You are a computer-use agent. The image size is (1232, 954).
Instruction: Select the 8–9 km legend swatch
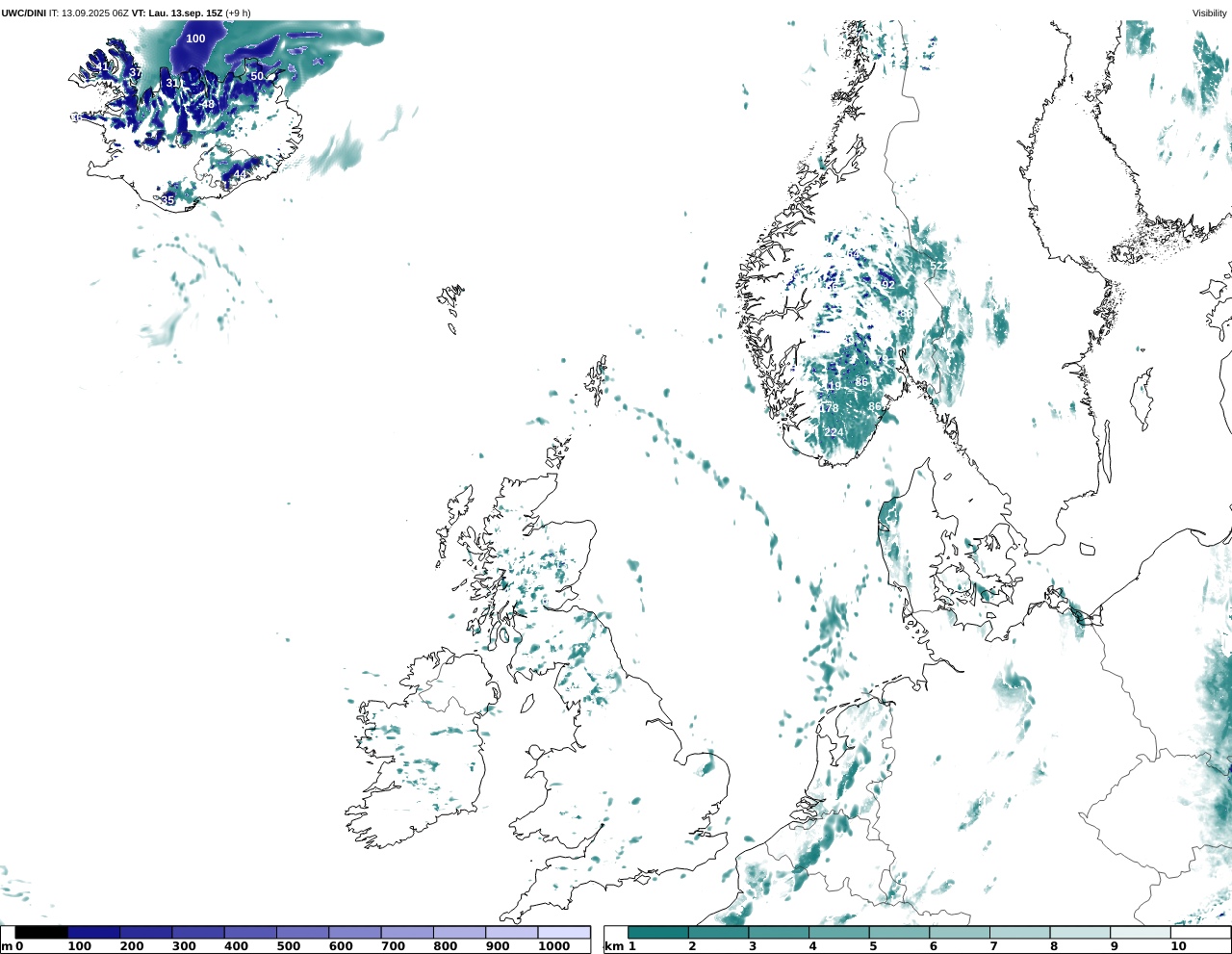point(1079,932)
